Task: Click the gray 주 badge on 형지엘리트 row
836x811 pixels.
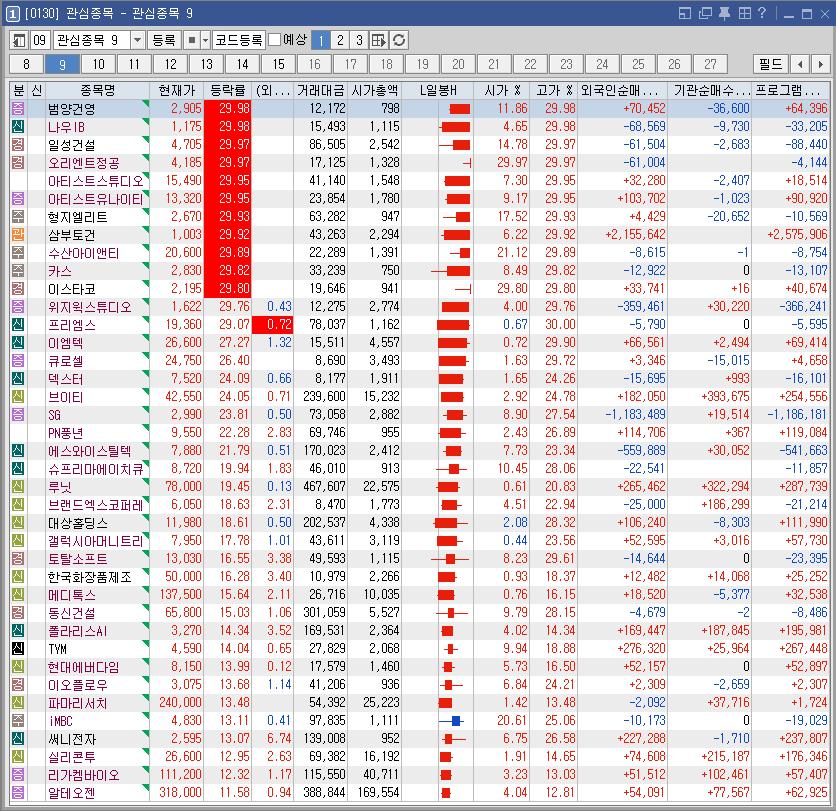Action: click(18, 216)
